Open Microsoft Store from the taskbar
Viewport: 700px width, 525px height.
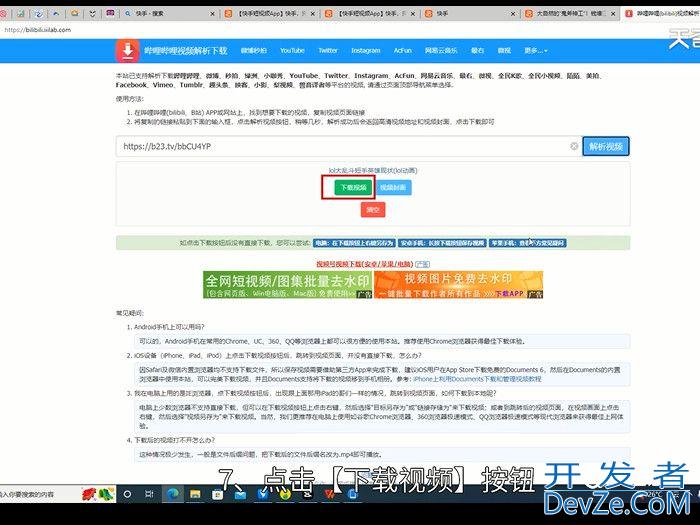(217, 494)
